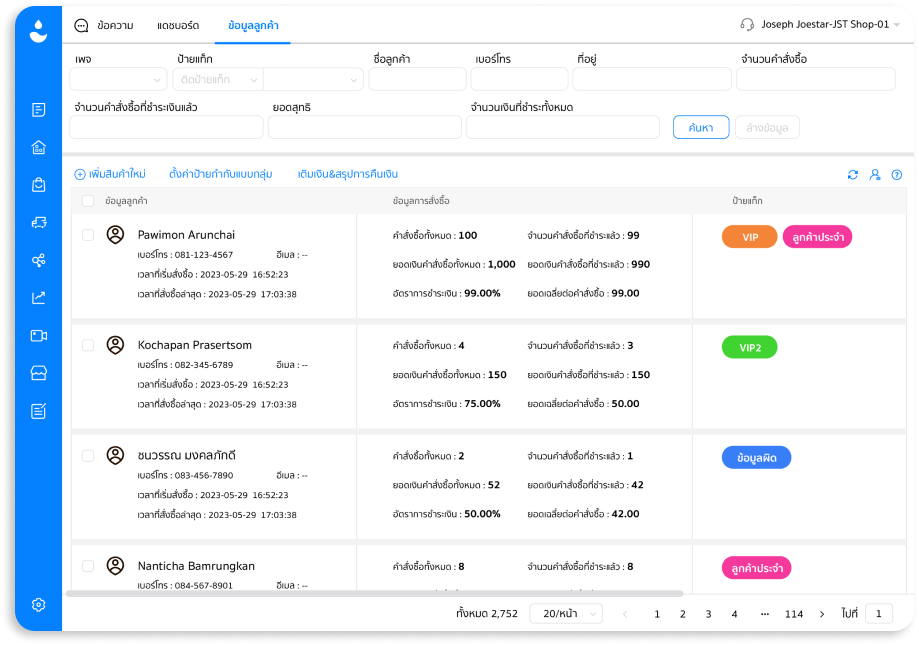This screenshot has height=645, width=919.
Task: Open the เพจ dropdown
Action: [118, 79]
